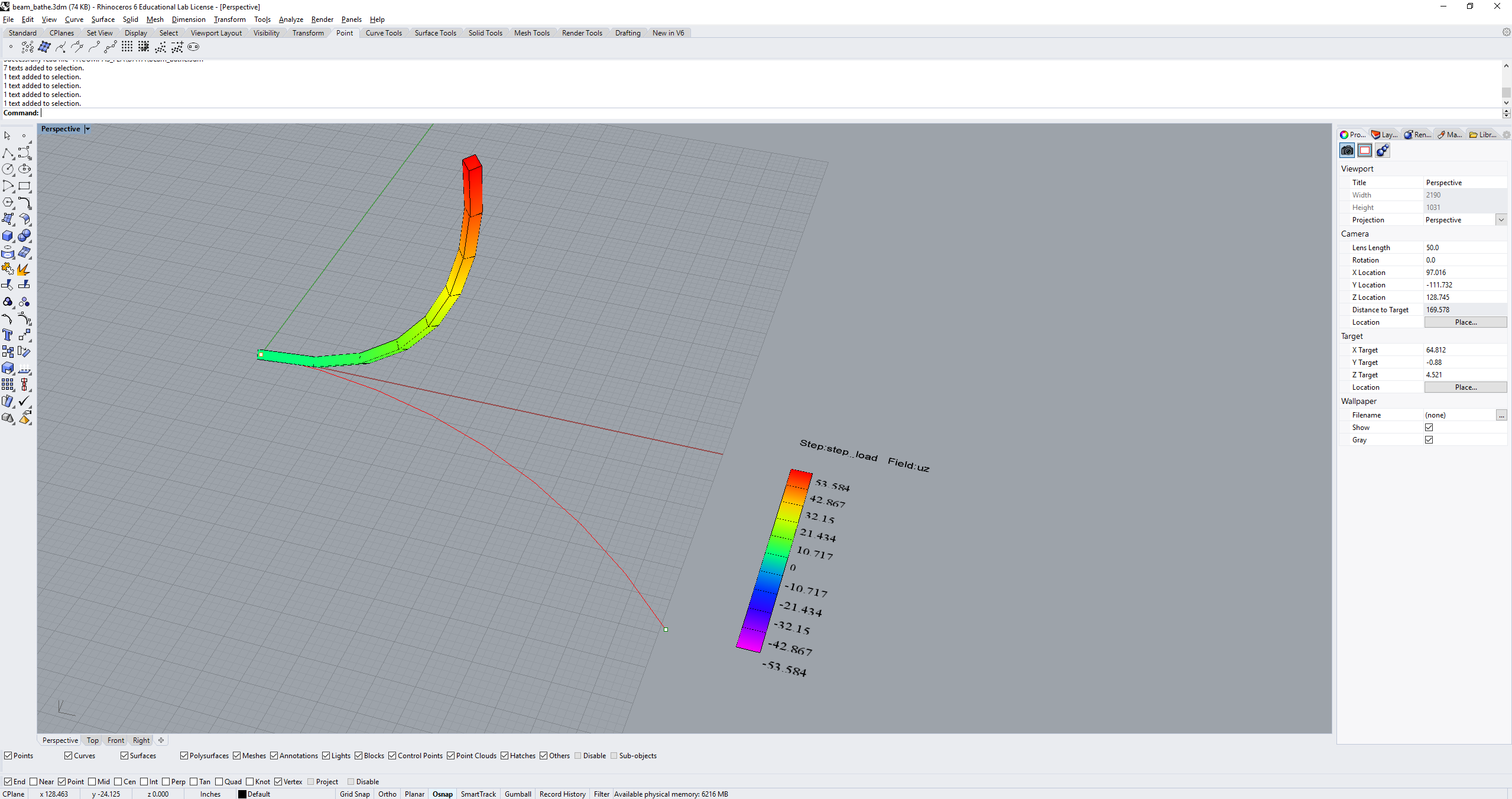Open the Perspective viewport title dropdown arrow

coord(87,129)
